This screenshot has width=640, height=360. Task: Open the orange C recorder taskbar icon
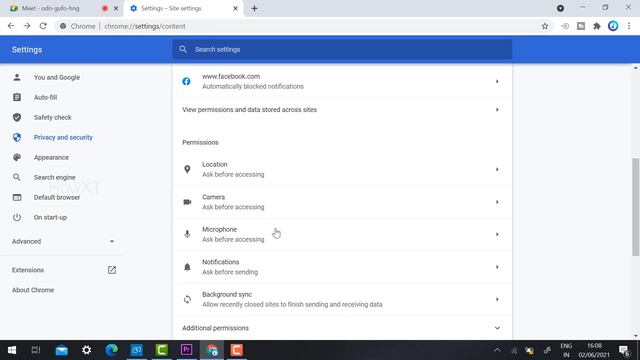pos(237,350)
